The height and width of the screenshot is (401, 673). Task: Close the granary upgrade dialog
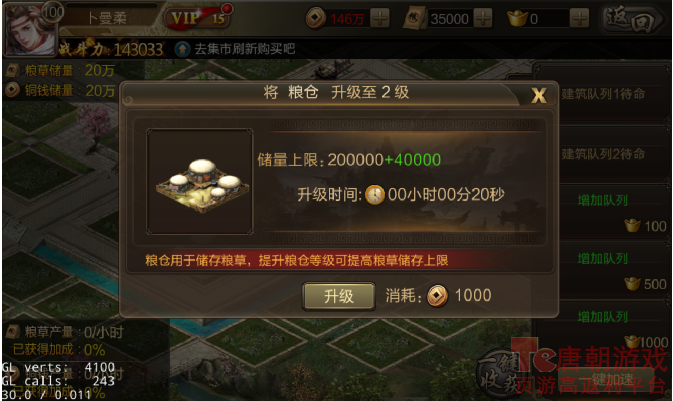point(539,95)
